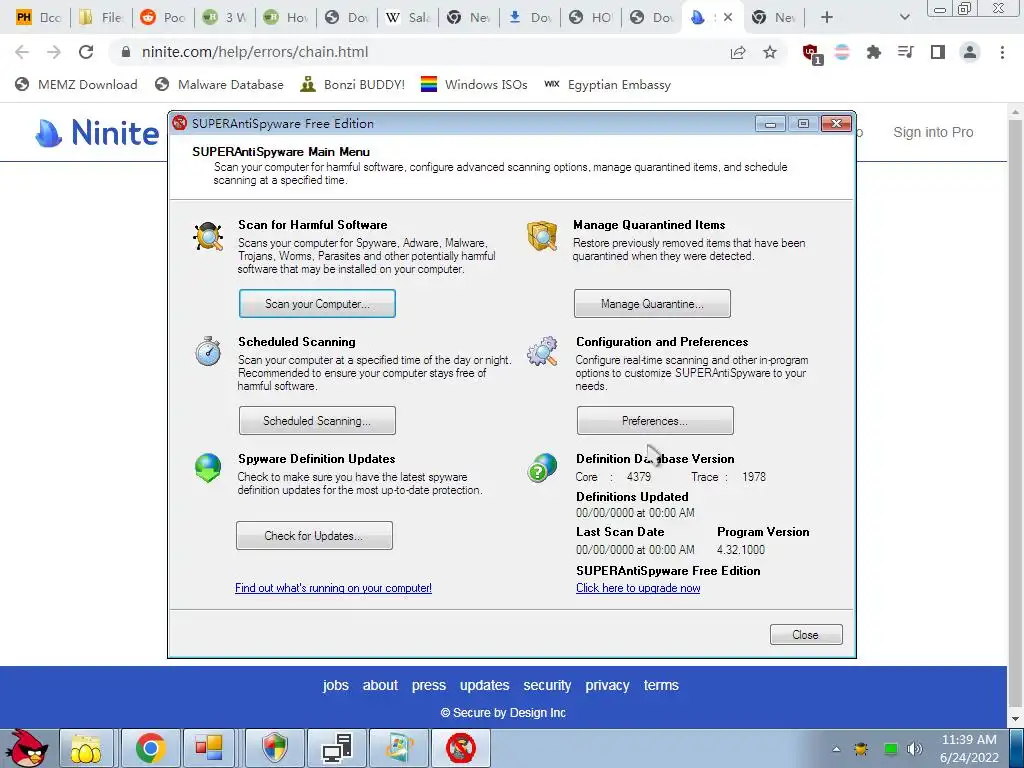Click Sign into Pro on Ninite

coord(933,132)
